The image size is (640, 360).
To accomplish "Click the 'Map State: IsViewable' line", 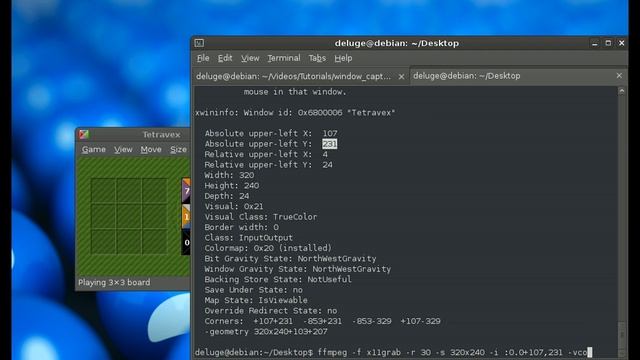I will click(256, 300).
